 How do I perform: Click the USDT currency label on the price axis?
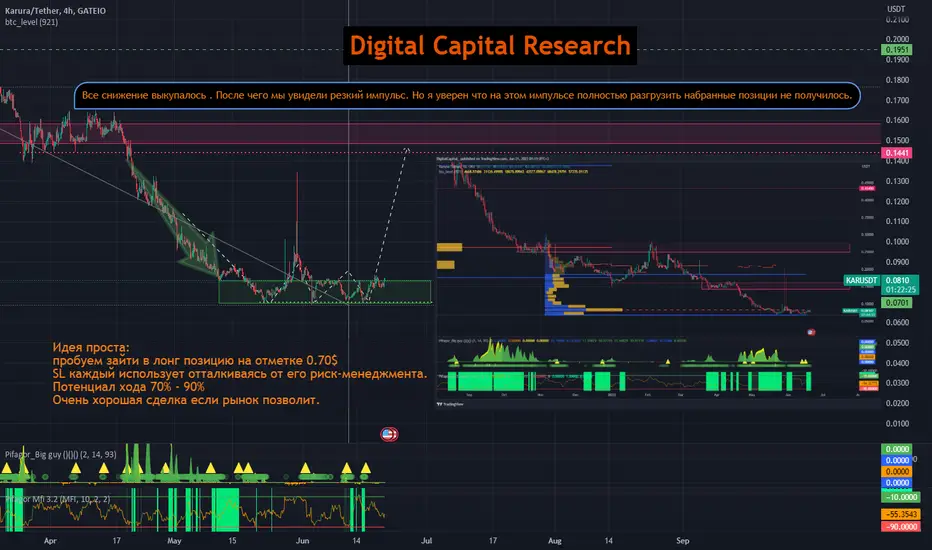coord(896,9)
